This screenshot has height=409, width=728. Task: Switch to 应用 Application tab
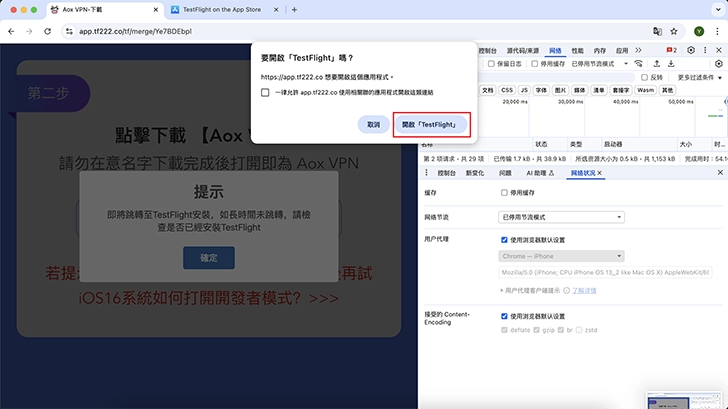[622, 51]
